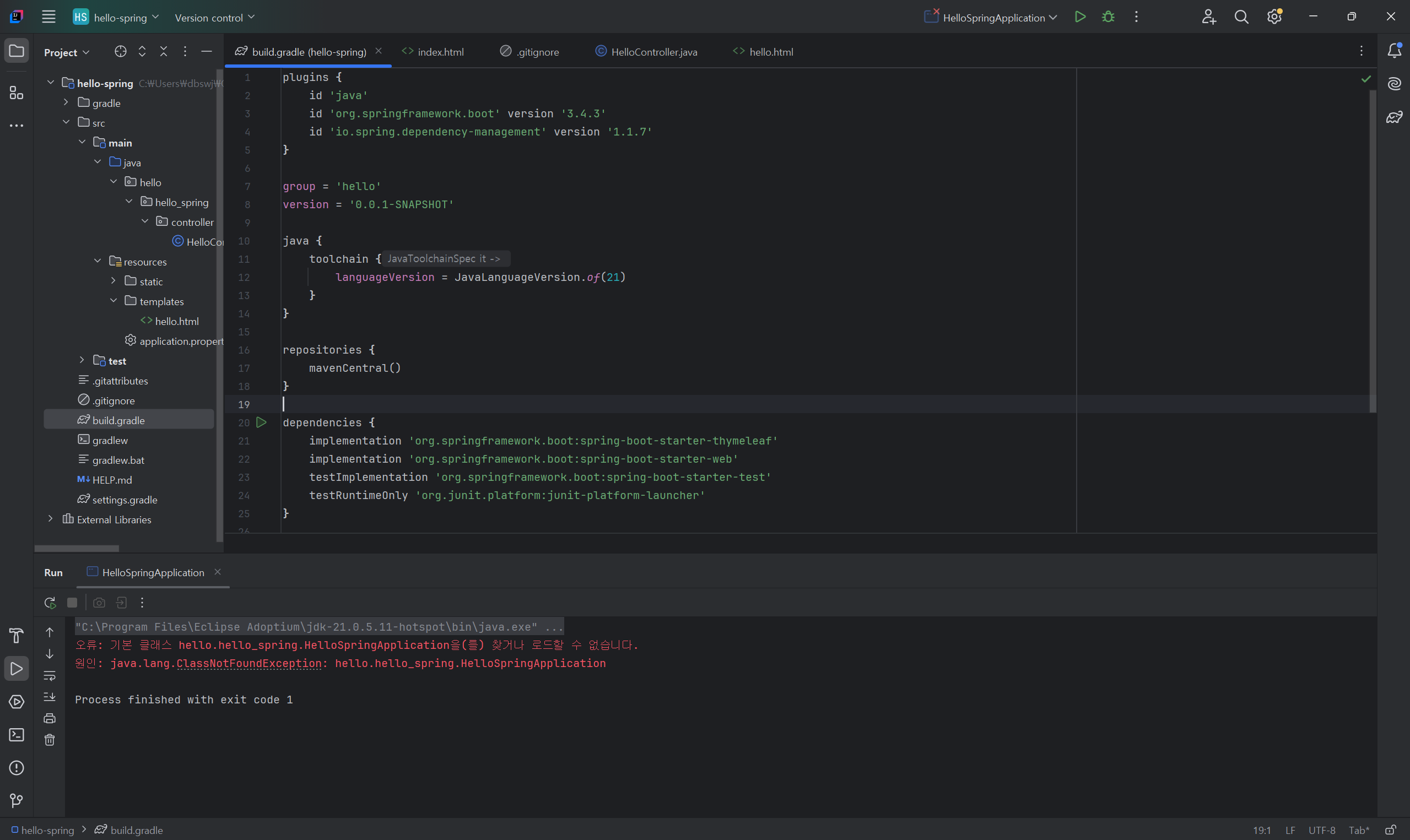Viewport: 1410px width, 840px height.
Task: Run HelloSpringApplication with the green play icon
Action: point(1080,17)
